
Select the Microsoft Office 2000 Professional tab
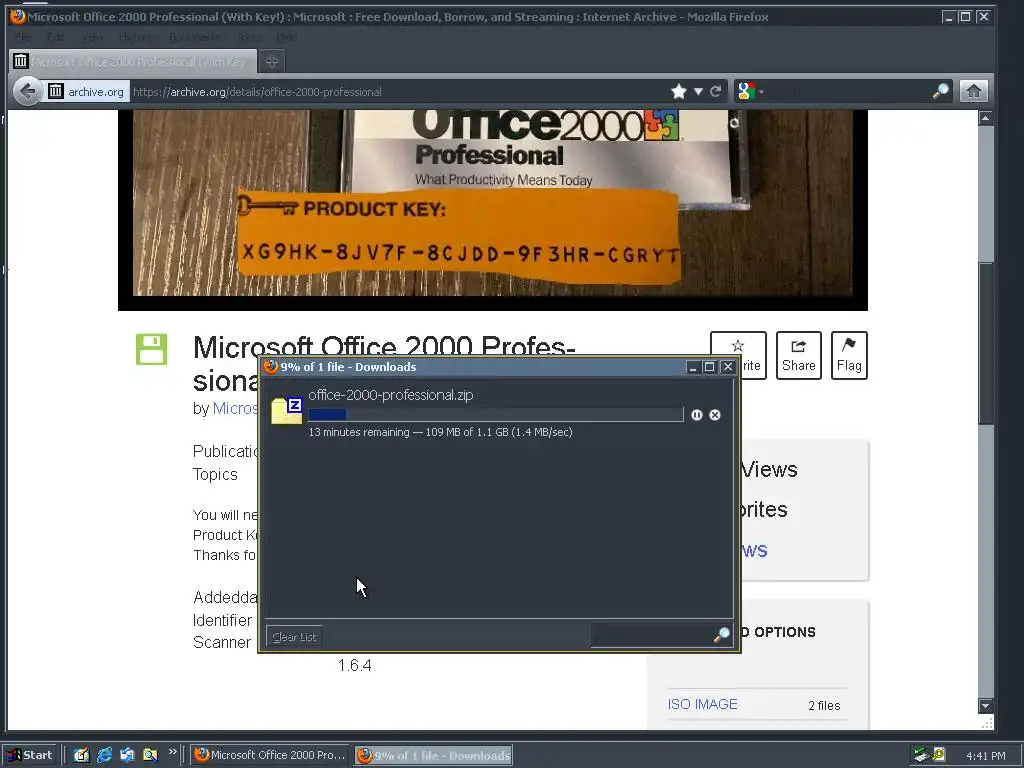tap(133, 61)
